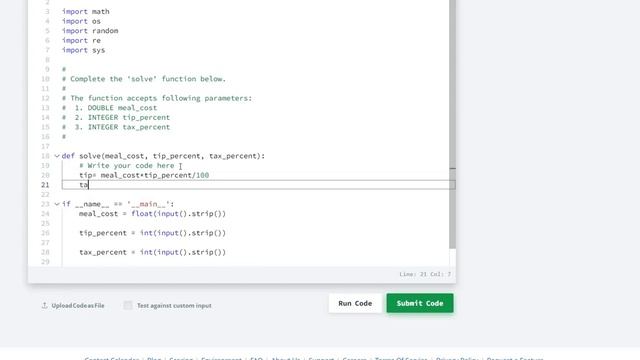This screenshot has height=360, width=640.
Task: Click line number 18 in the gutter
Action: 45,156
